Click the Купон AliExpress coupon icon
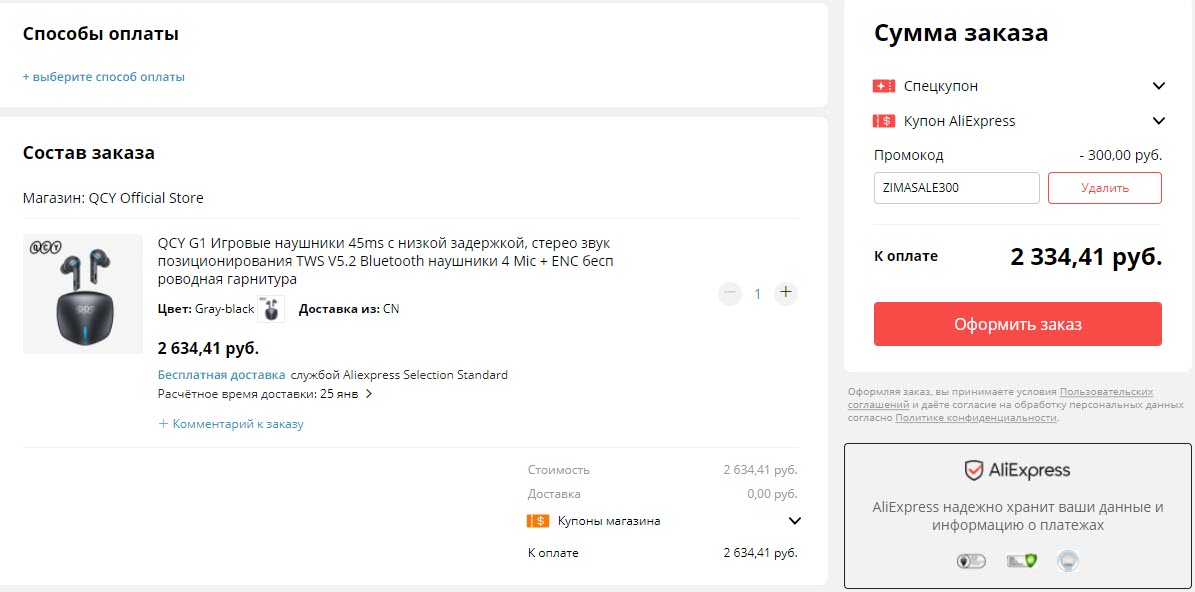1195x592 pixels. [x=883, y=121]
